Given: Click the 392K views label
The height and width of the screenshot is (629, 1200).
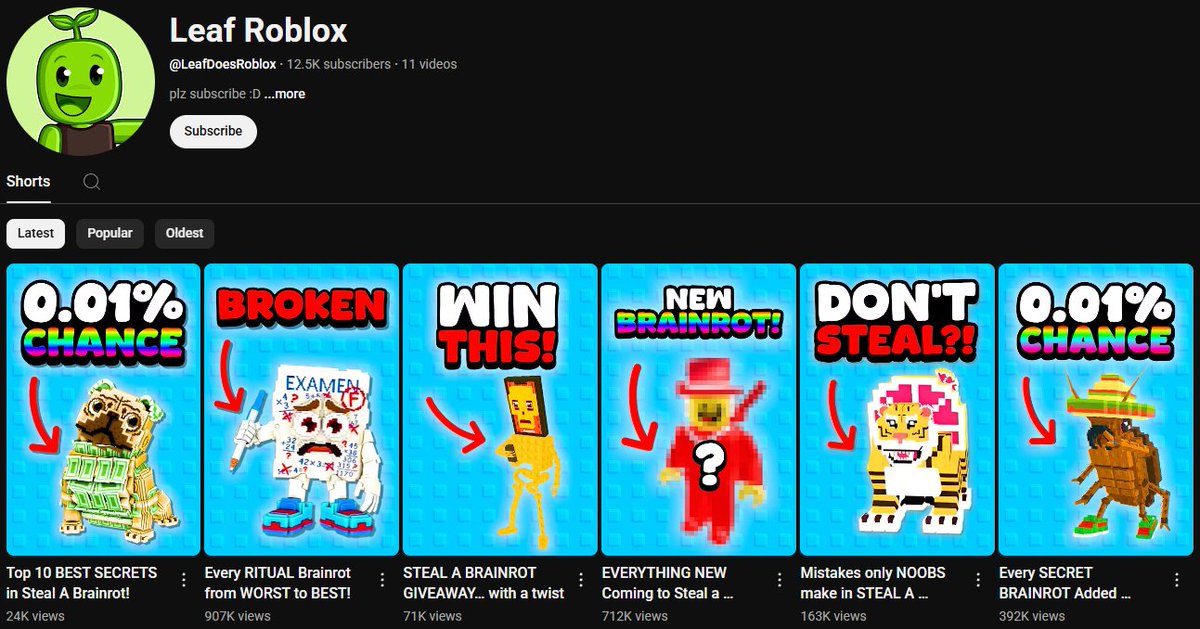Looking at the screenshot, I should 1032,616.
